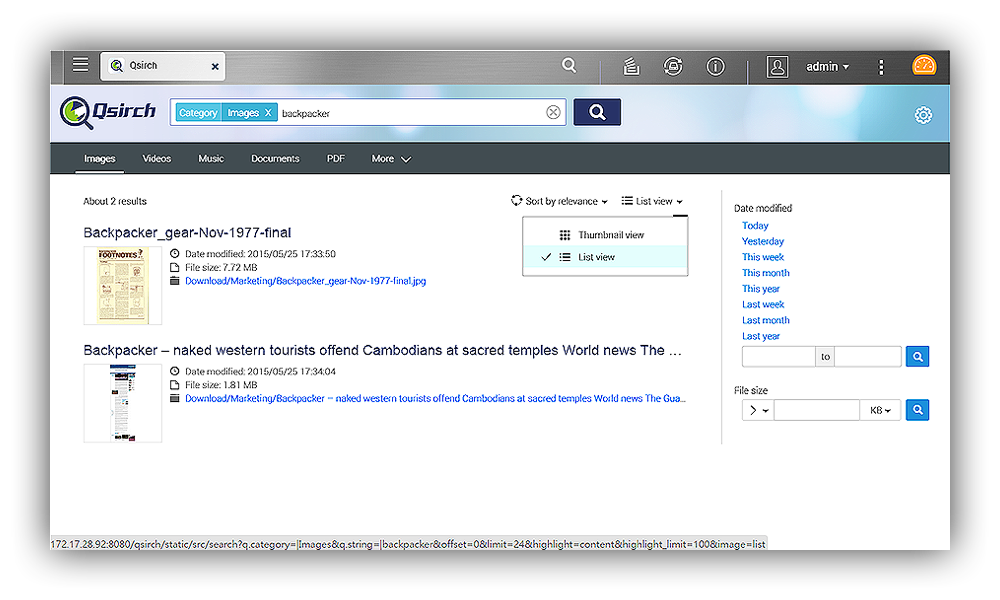Open Qsirch settings gear
The image size is (1000, 600).
(x=923, y=115)
